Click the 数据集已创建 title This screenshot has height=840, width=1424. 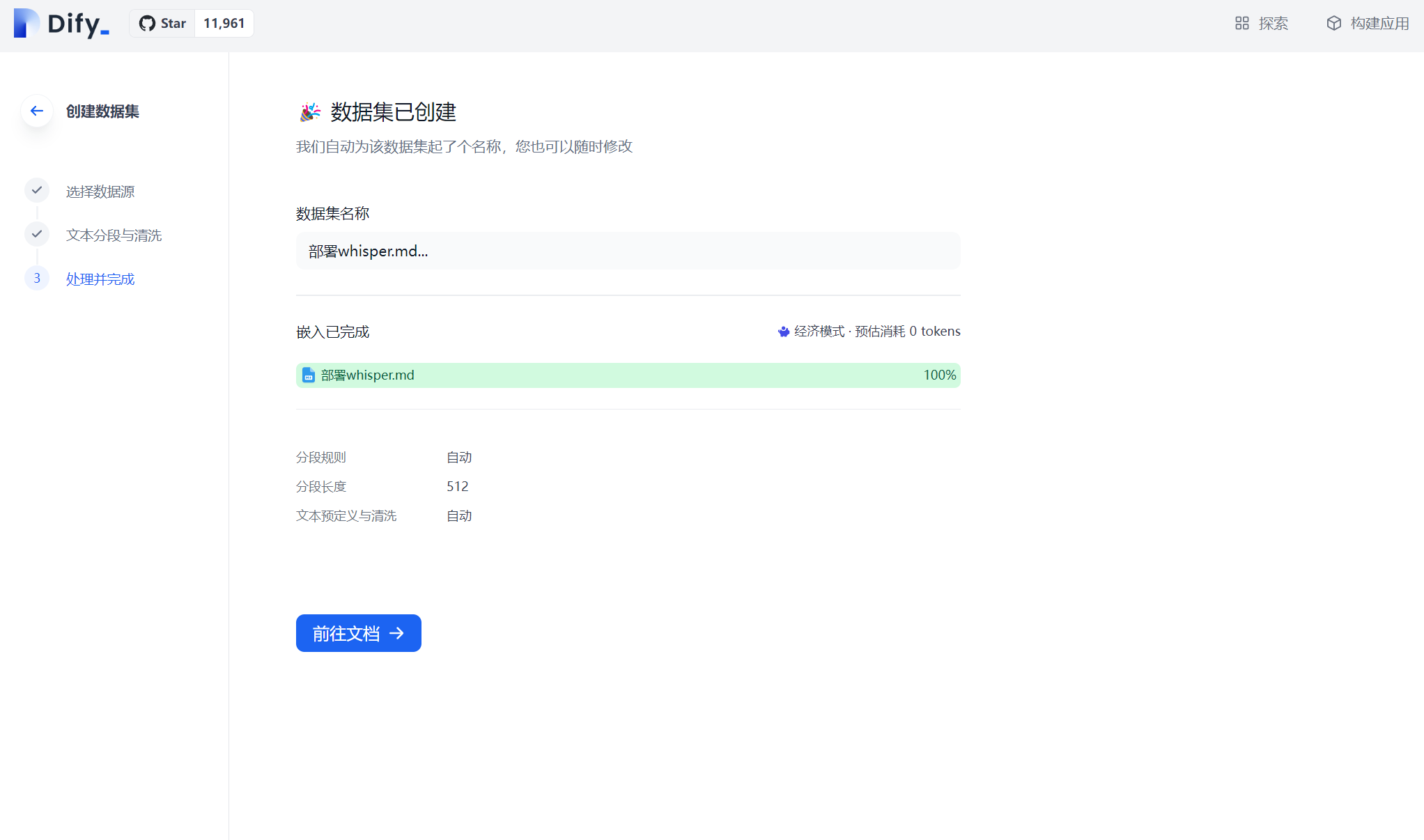pos(393,112)
